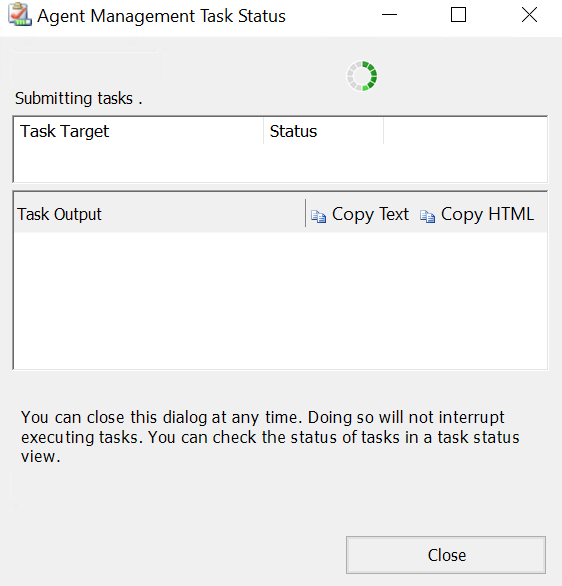Click the blank column header right of Status
562x586 pixels.
coord(465,131)
